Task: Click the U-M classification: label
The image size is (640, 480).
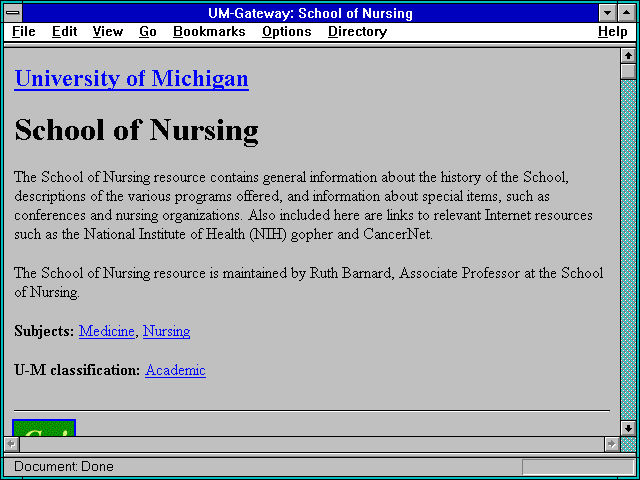Action: [77, 370]
